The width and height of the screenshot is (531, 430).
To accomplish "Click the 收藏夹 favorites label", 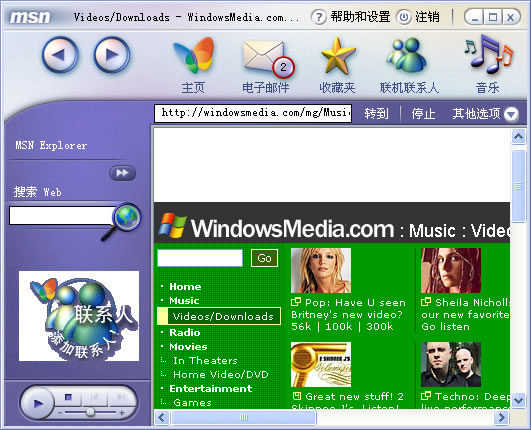I will (337, 88).
